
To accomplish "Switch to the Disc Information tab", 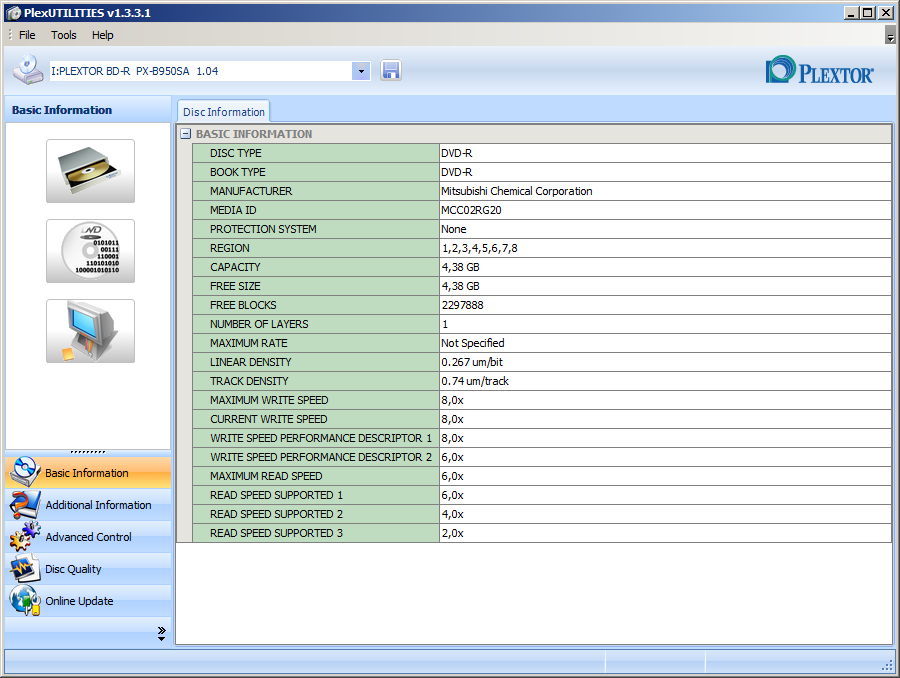I will (x=224, y=112).
